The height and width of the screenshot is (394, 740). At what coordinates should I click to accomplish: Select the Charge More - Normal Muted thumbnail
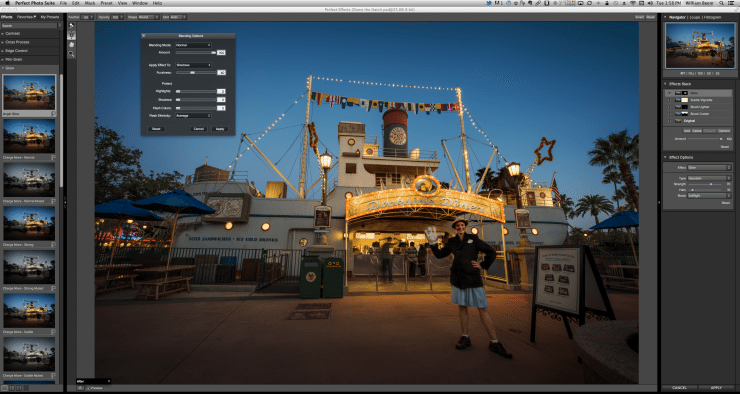[29, 180]
